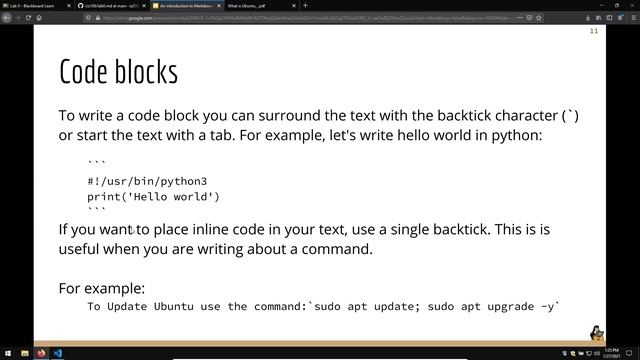Open the Windows notification center
The width and height of the screenshot is (640, 360).
pyautogui.click(x=629, y=353)
